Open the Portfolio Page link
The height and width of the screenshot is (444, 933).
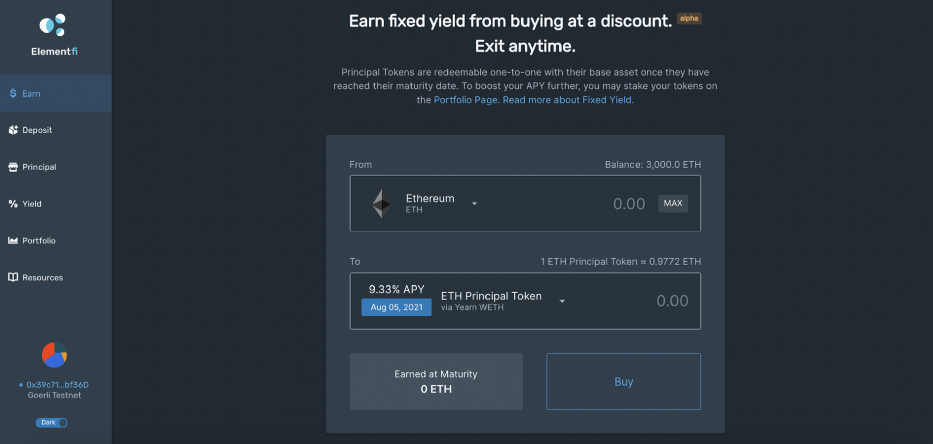(x=465, y=100)
